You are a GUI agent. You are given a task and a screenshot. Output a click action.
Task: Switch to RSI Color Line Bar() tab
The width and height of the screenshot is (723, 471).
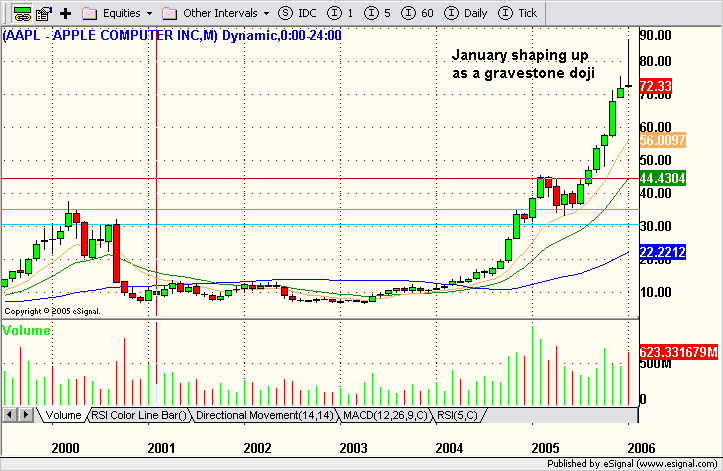(x=139, y=415)
